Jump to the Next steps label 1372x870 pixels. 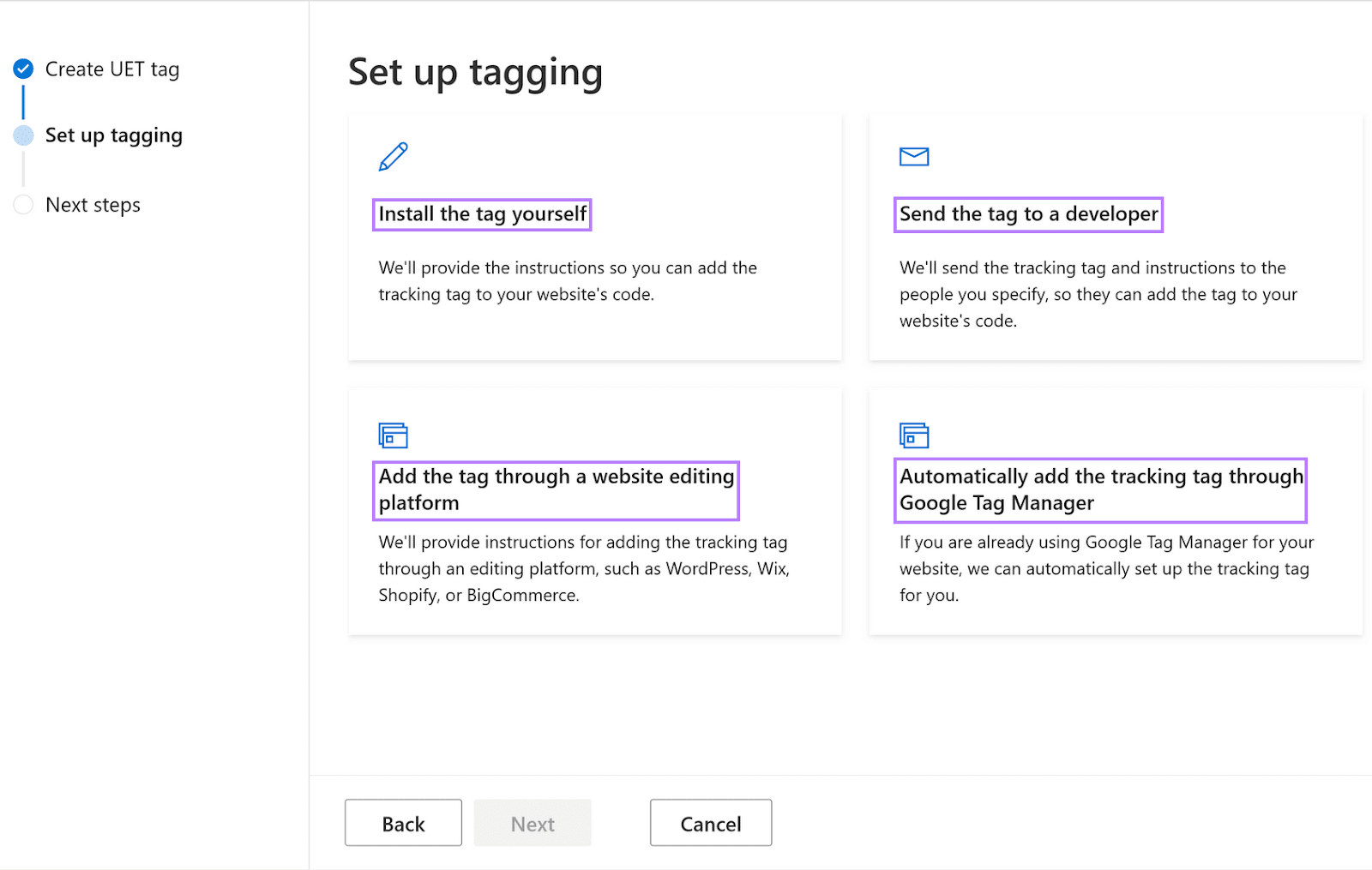pyautogui.click(x=93, y=205)
